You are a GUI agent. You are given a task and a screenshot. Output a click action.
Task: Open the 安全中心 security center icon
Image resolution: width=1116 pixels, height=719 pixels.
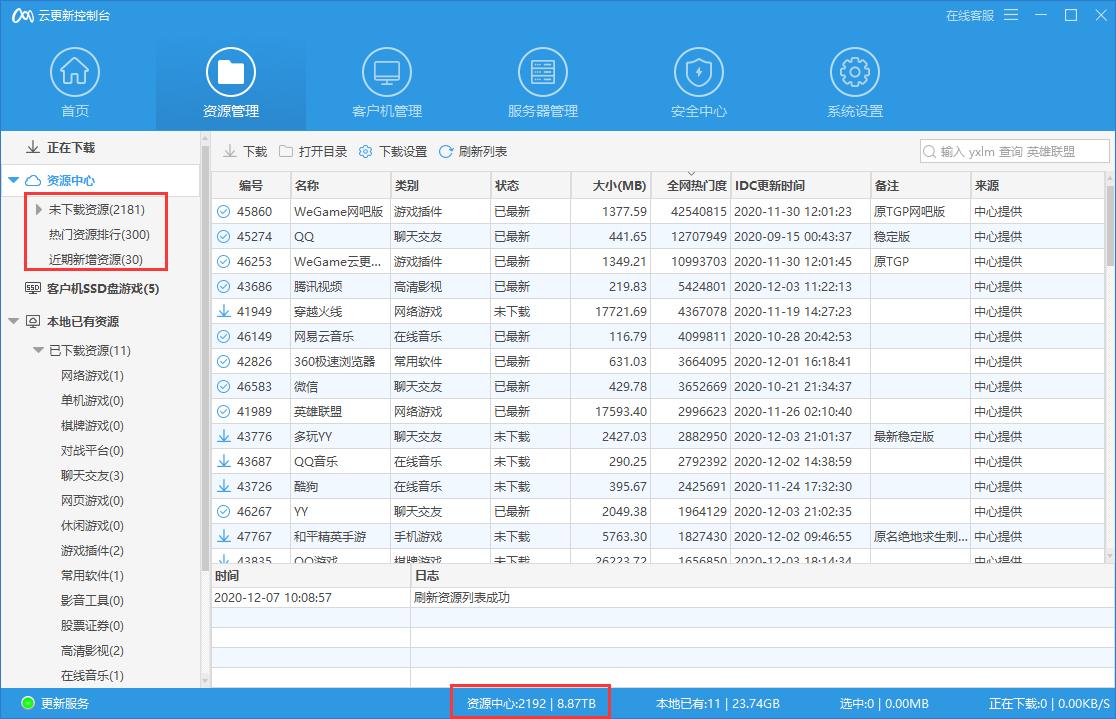(x=698, y=70)
